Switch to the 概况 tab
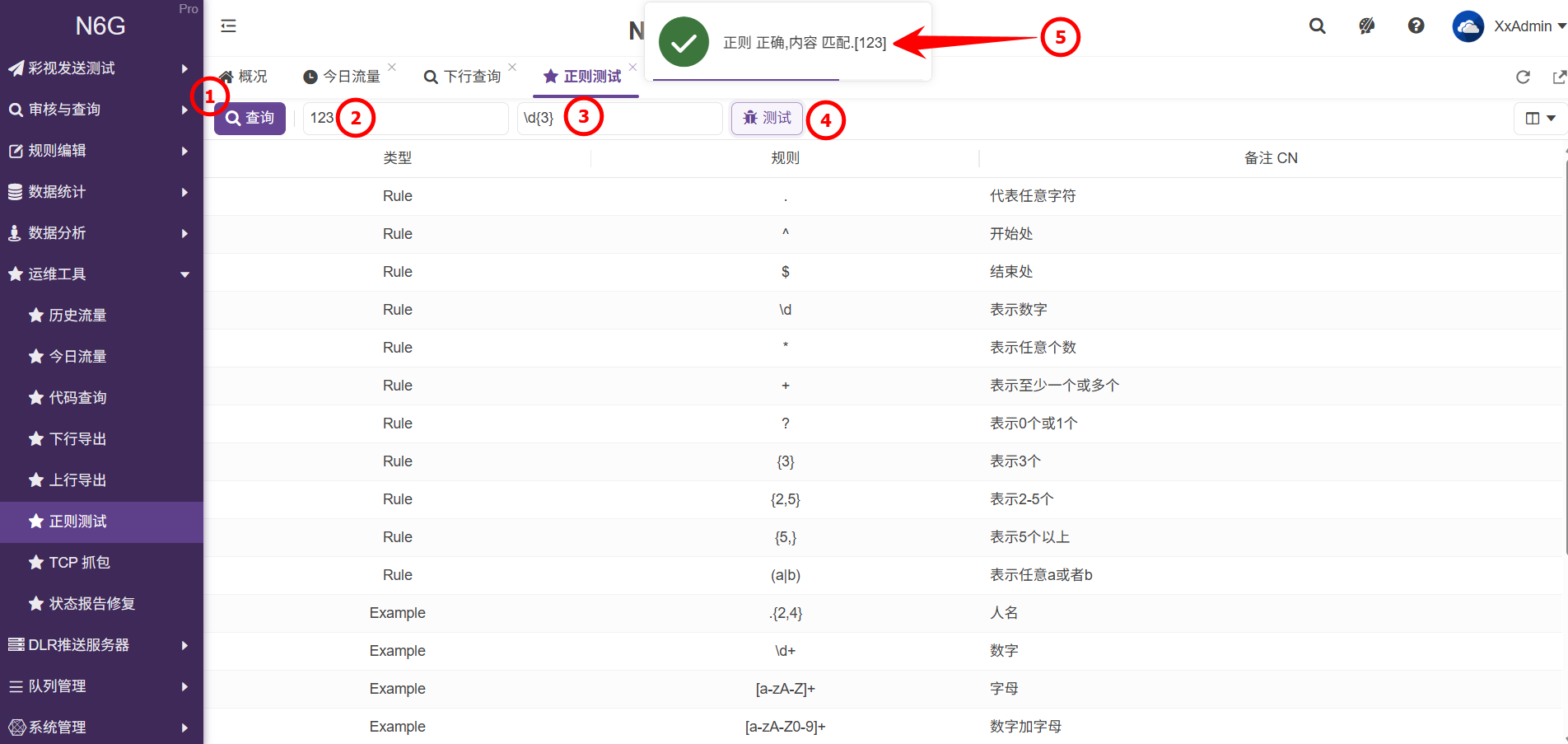The width and height of the screenshot is (1568, 744). coord(244,77)
